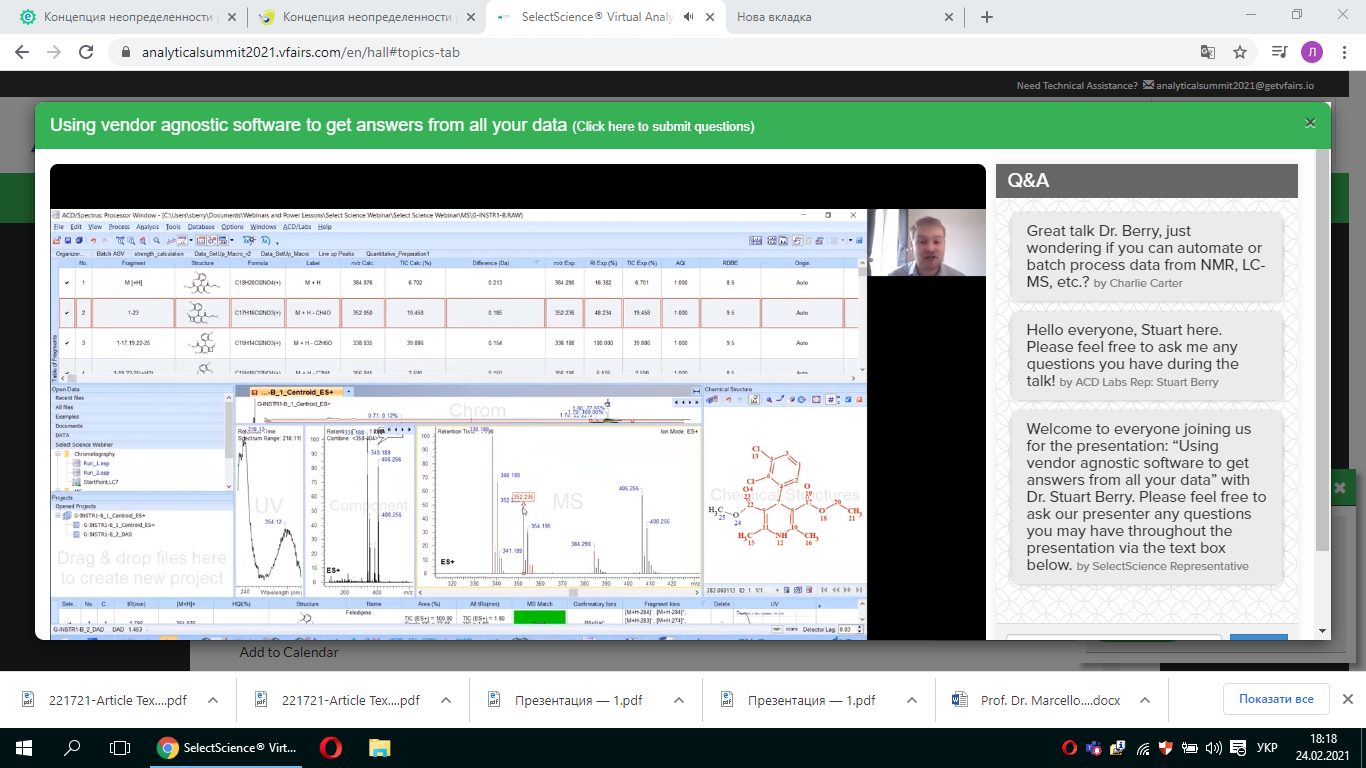The height and width of the screenshot is (768, 1366).
Task: Open the УКР keyboard language switcher
Action: [1266, 748]
